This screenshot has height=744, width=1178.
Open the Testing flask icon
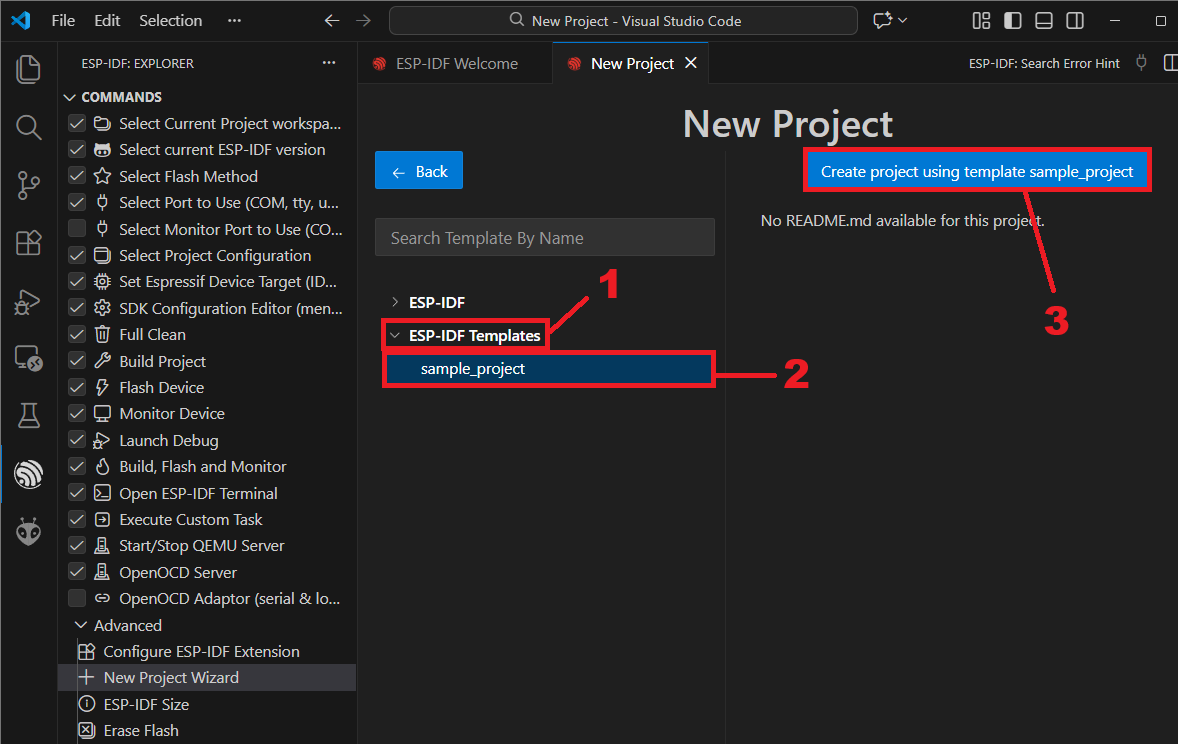pos(28,416)
